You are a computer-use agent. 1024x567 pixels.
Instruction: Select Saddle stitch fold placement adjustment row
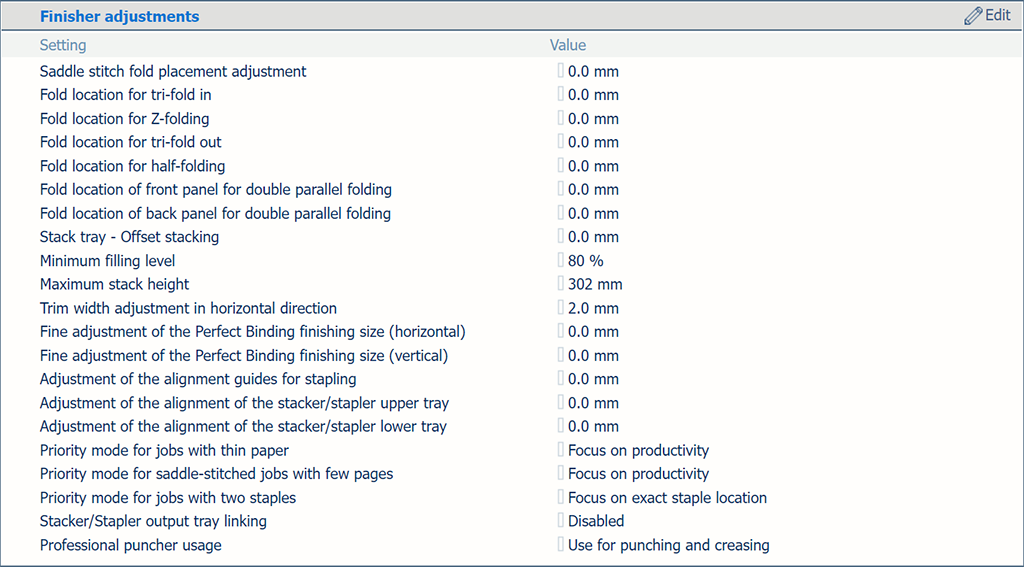(512, 71)
